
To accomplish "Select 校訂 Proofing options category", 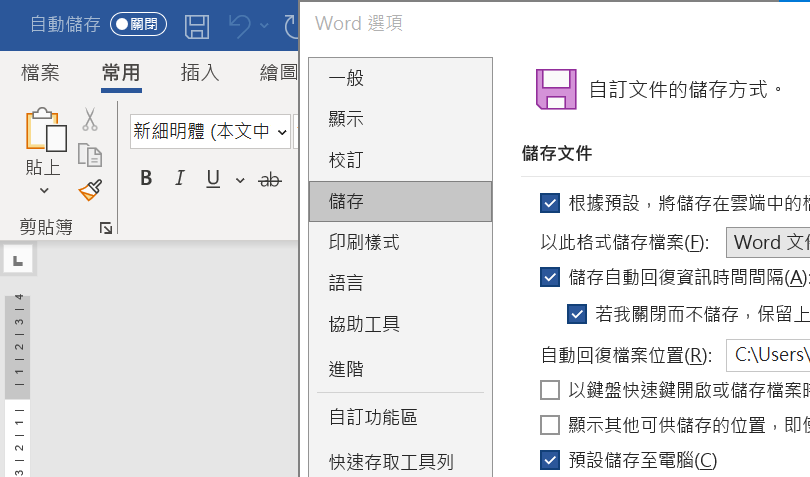I will pyautogui.click(x=400, y=160).
